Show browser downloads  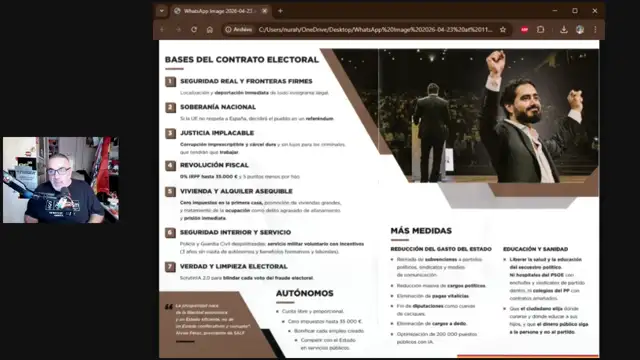[564, 30]
